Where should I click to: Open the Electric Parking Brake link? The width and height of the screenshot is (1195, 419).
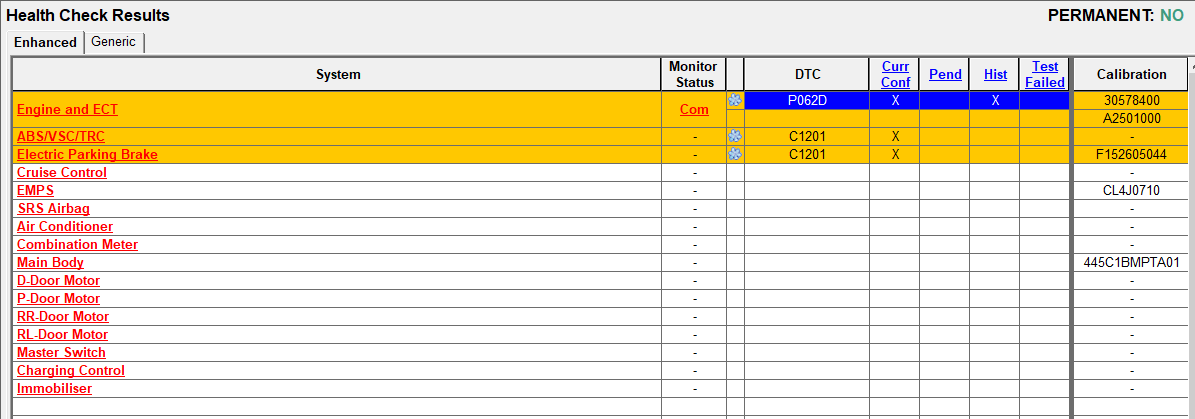87,154
